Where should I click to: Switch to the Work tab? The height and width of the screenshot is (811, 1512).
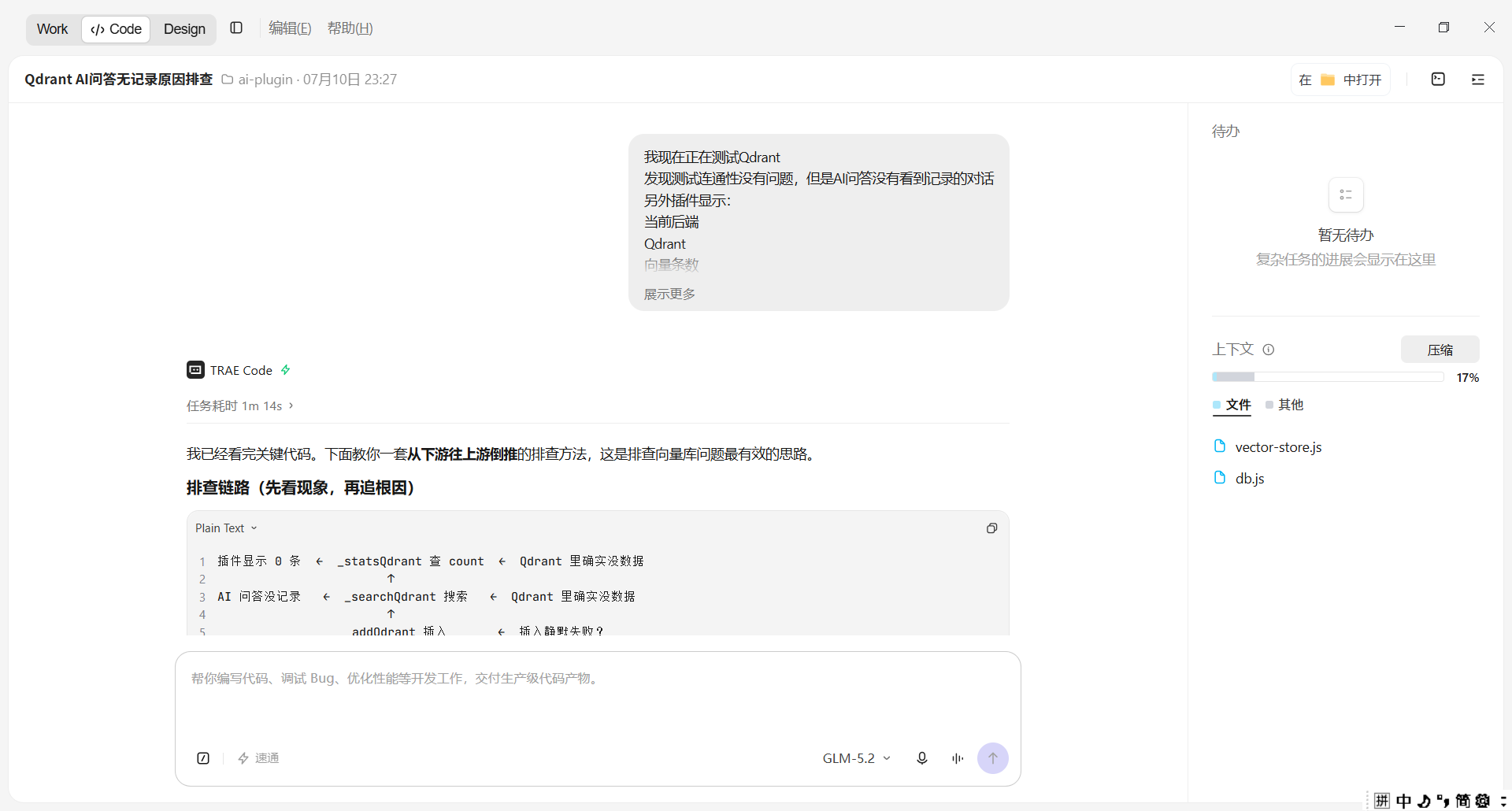click(52, 29)
